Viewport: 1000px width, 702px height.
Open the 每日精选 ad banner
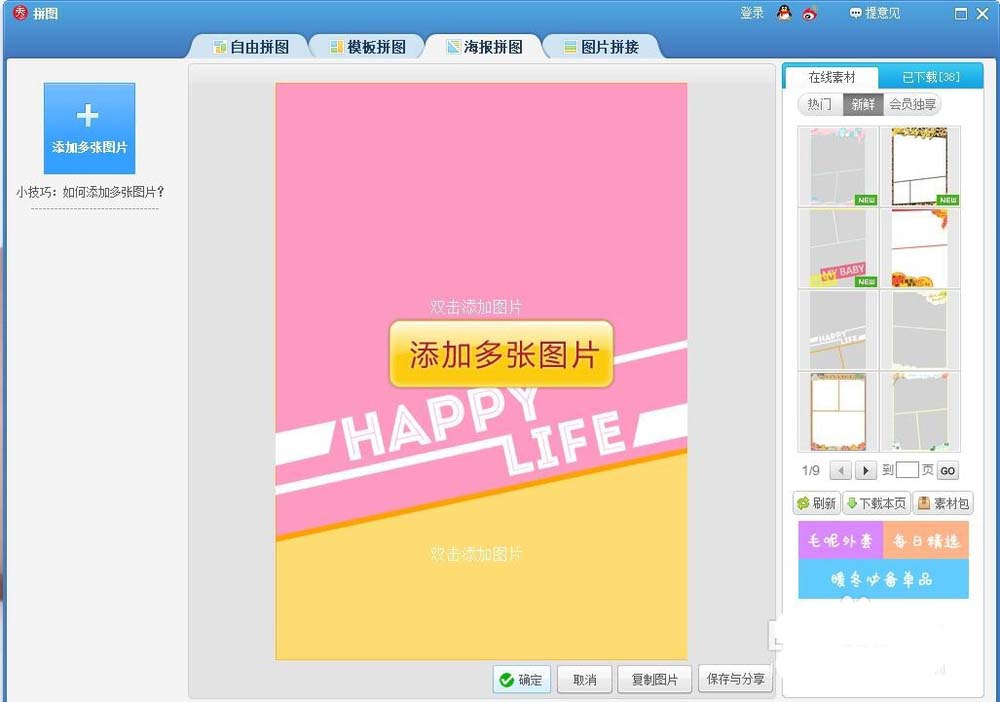click(x=926, y=541)
